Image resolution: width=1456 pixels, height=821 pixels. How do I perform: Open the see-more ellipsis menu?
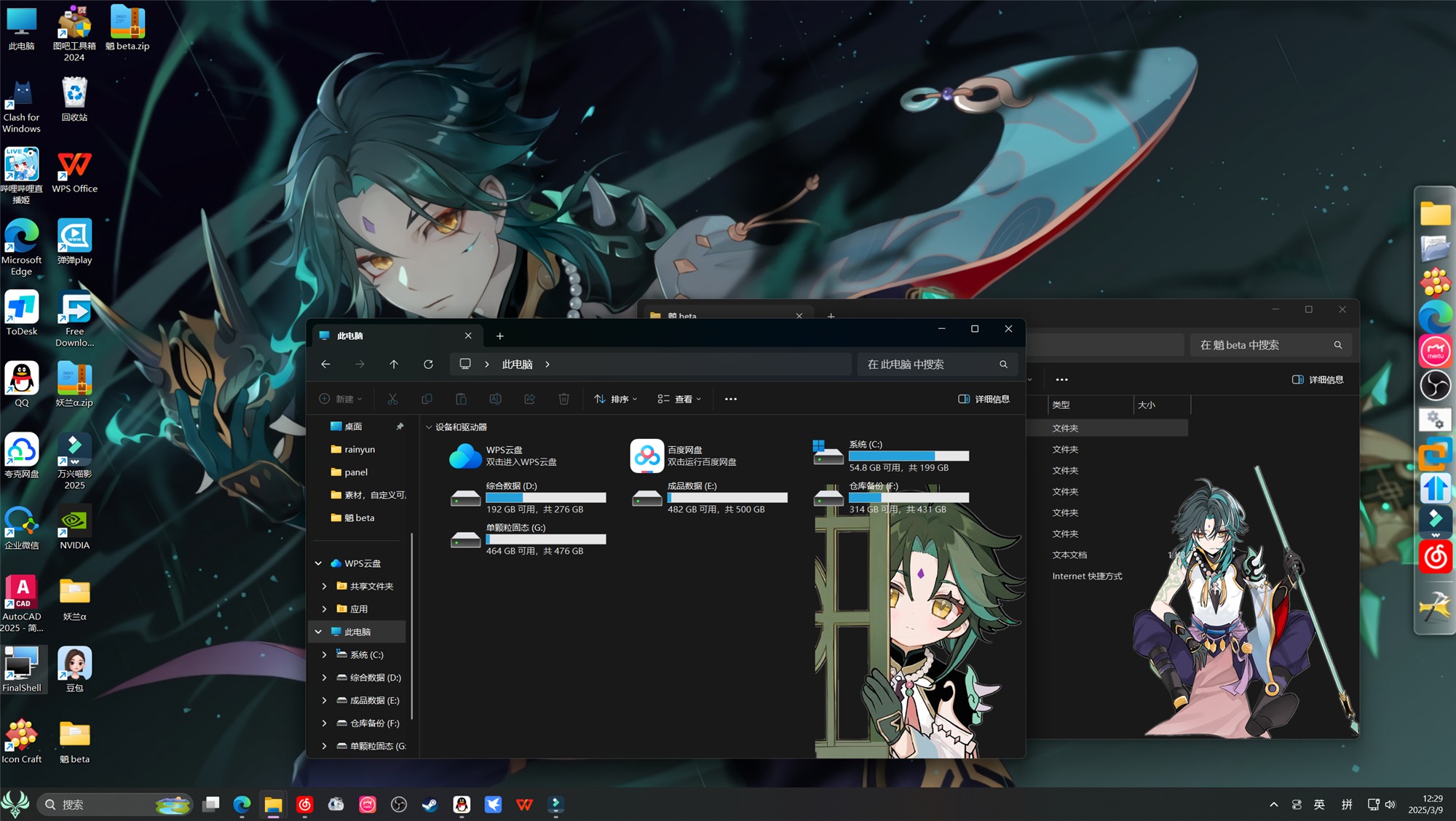[x=730, y=399]
